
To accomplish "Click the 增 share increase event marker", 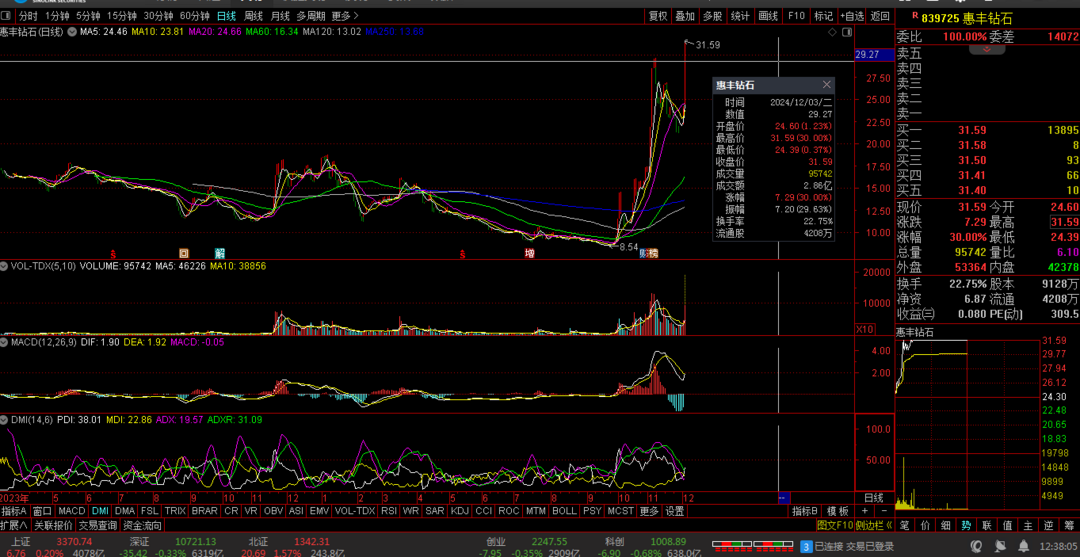I will pos(530,253).
